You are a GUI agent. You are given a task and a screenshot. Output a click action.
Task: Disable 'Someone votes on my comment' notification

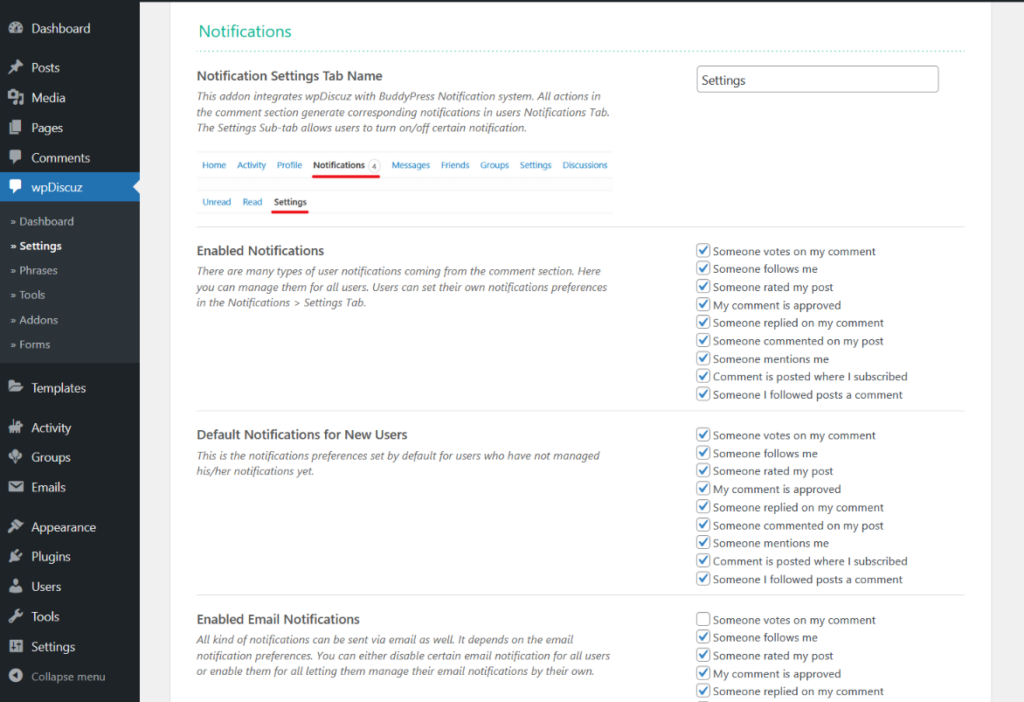tap(702, 250)
